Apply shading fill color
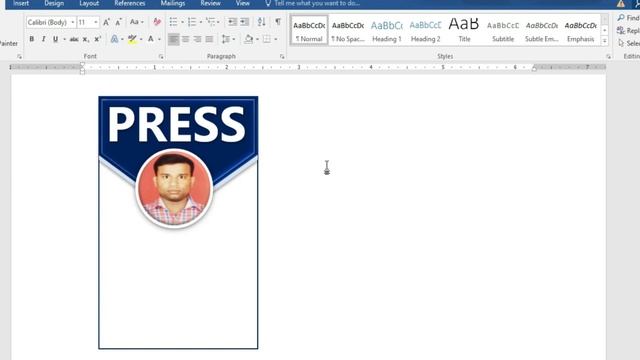640x360 pixels. (248, 39)
